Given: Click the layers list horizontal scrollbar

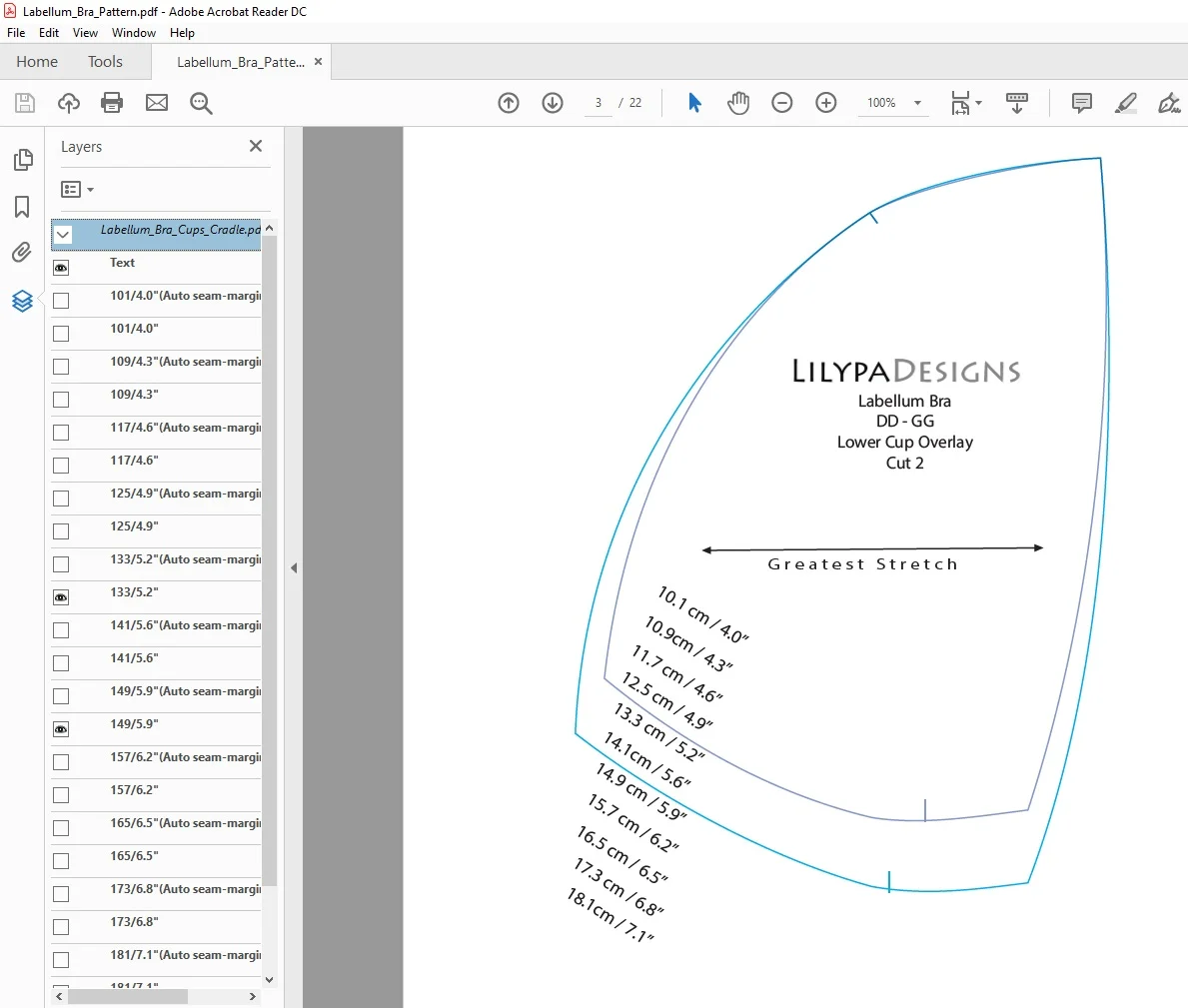Looking at the screenshot, I should point(127,997).
